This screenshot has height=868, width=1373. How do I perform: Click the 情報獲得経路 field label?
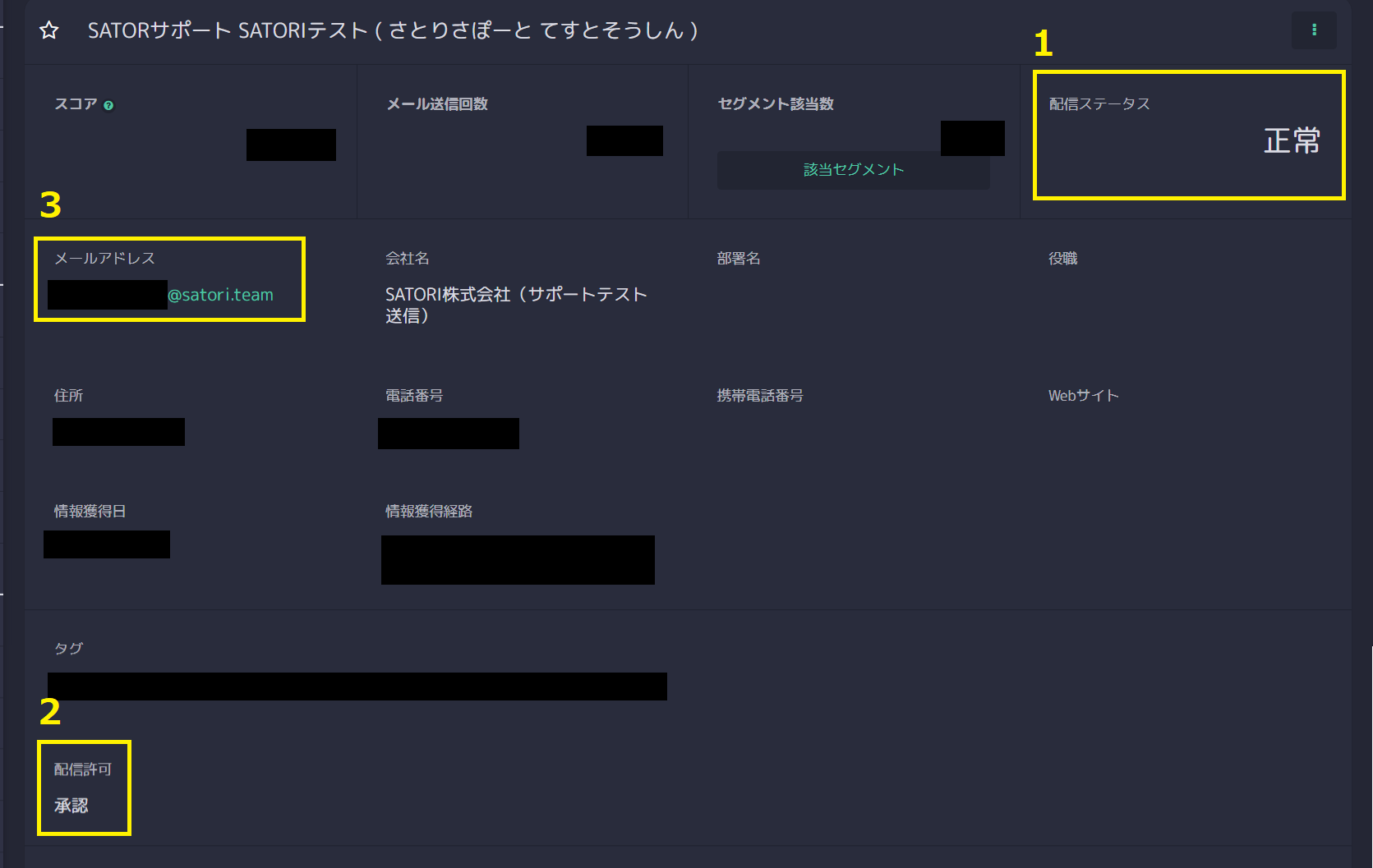click(x=429, y=511)
